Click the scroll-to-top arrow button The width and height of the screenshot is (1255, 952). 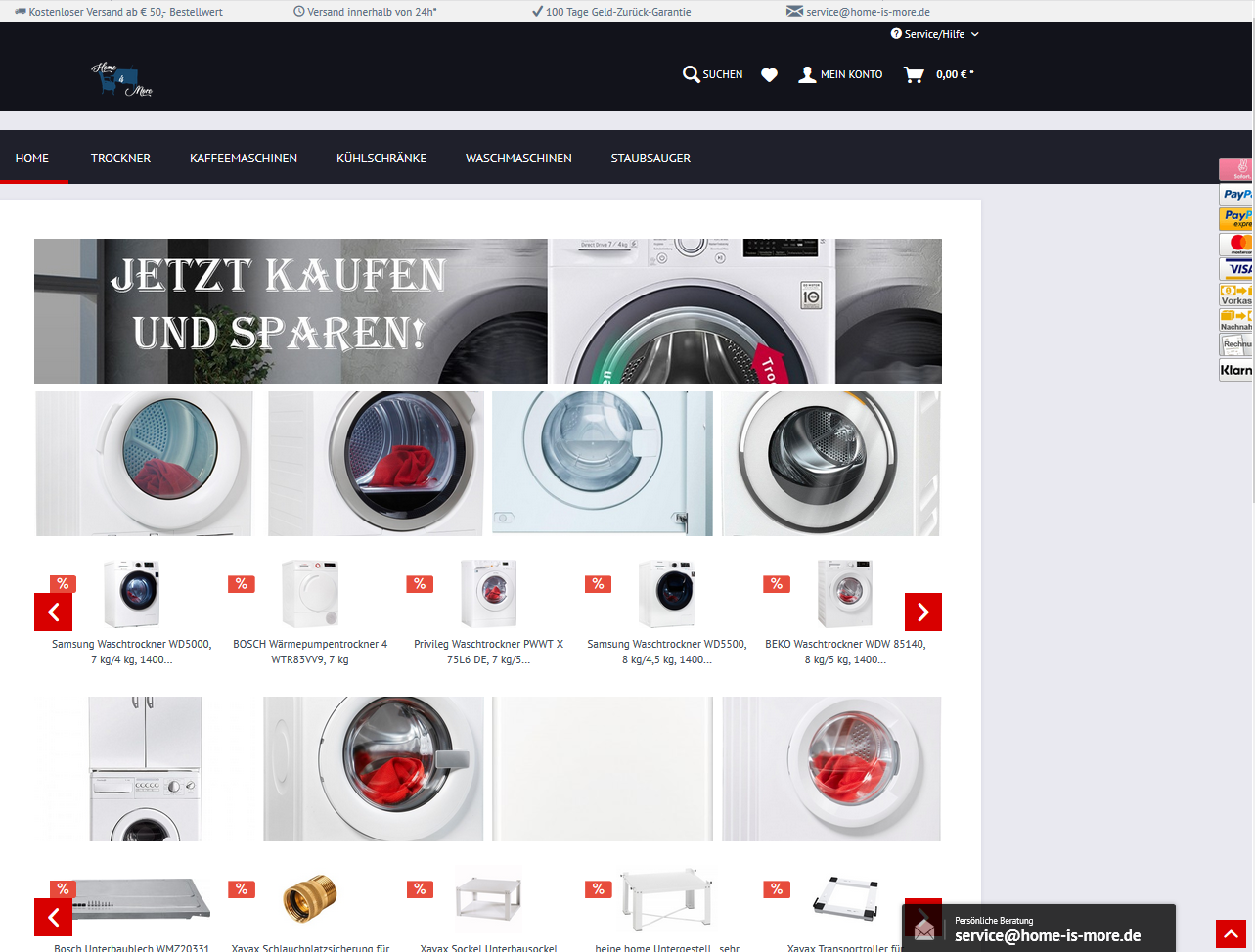point(1231,934)
